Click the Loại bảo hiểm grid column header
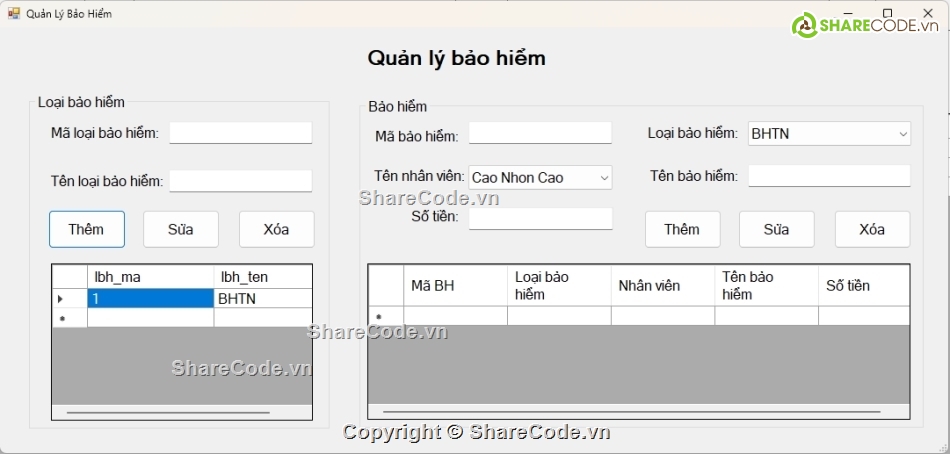Screen dimensions: 950x454 (559, 285)
